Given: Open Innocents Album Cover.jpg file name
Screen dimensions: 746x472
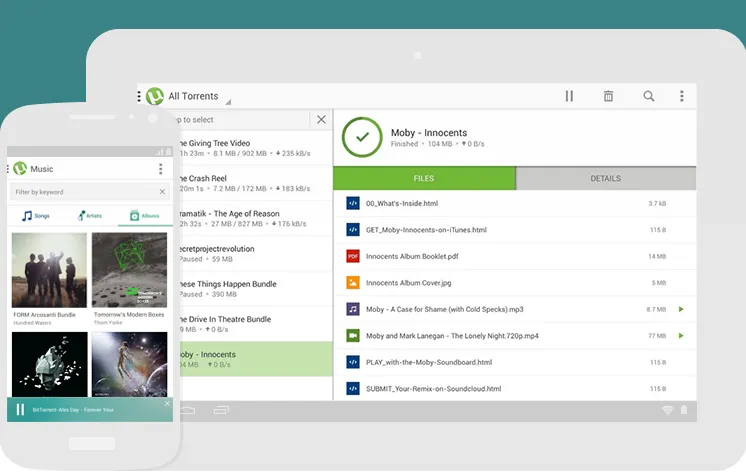Looking at the screenshot, I should (408, 283).
